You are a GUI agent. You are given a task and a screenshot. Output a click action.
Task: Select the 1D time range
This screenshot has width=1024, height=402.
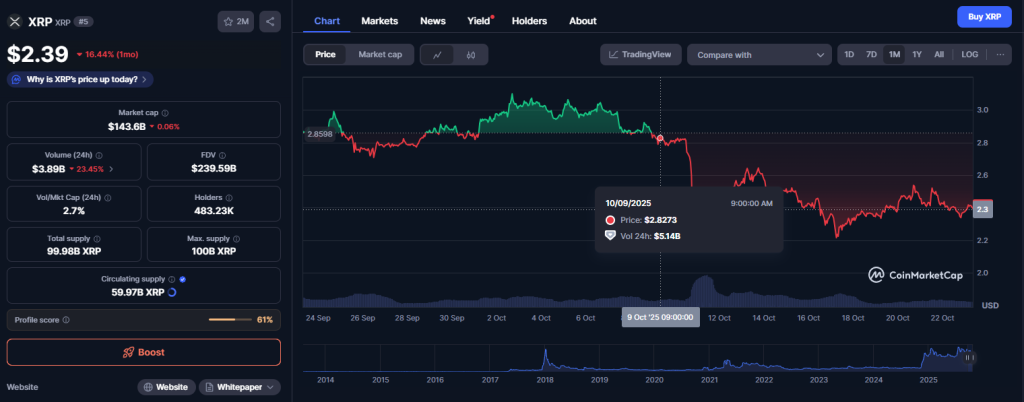(x=849, y=55)
